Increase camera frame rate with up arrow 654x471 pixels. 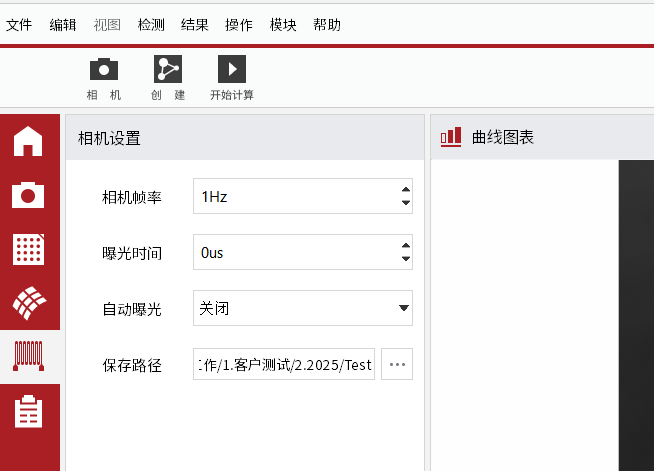(x=405, y=190)
